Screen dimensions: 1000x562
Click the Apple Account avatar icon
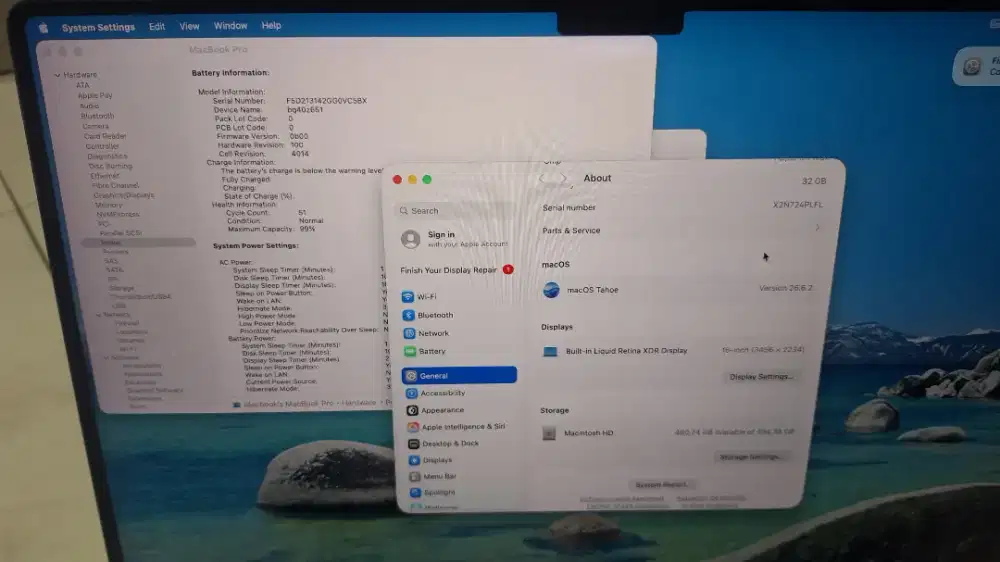coord(410,239)
